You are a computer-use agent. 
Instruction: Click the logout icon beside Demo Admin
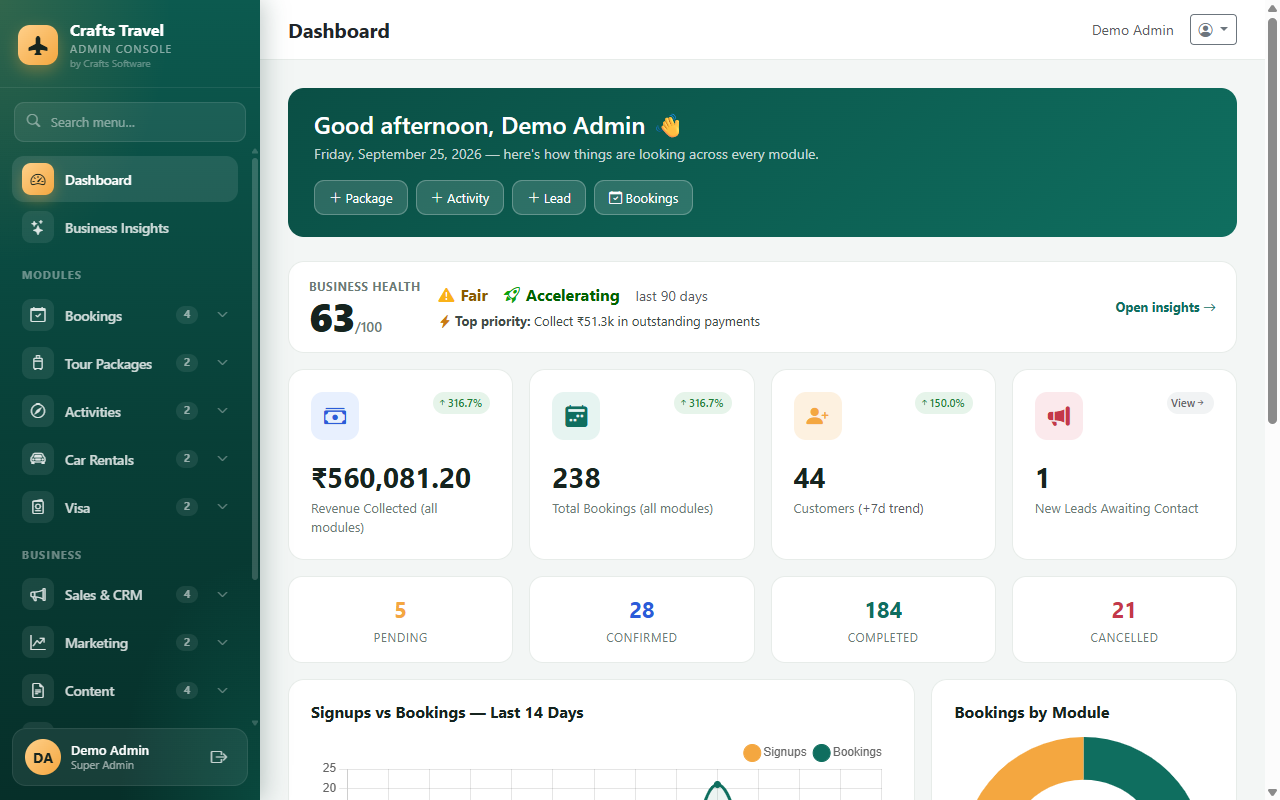pyautogui.click(x=219, y=757)
